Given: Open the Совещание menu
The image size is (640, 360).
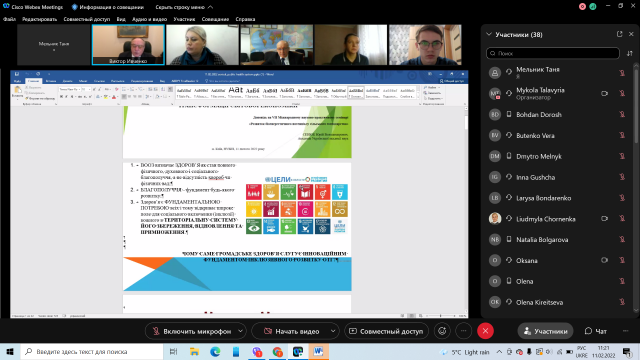Looking at the screenshot, I should pyautogui.click(x=215, y=19).
